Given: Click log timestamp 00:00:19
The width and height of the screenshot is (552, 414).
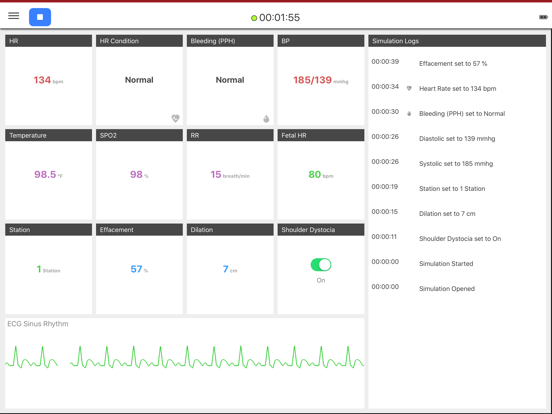Looking at the screenshot, I should tap(385, 187).
